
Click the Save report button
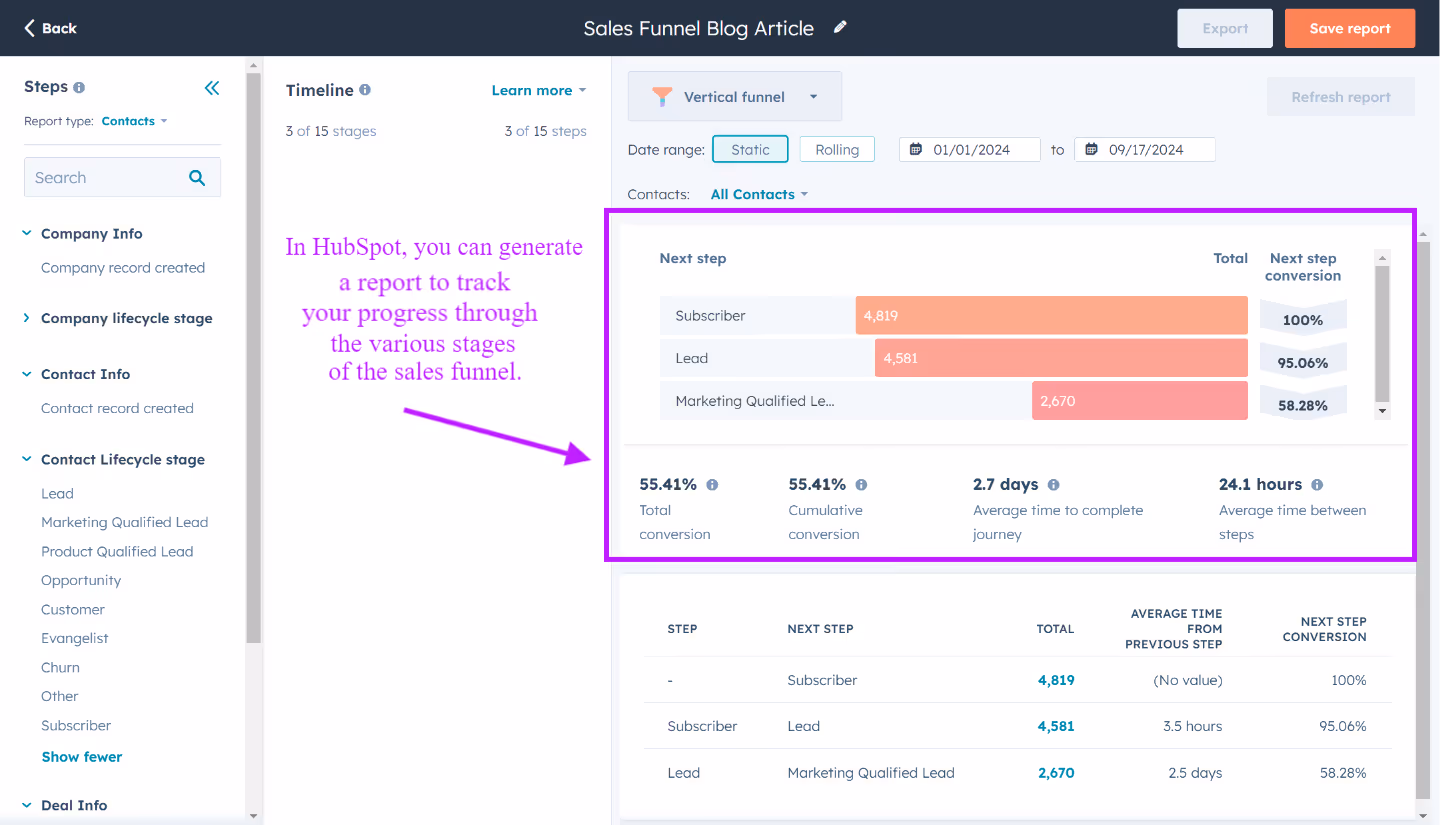[x=1349, y=28]
